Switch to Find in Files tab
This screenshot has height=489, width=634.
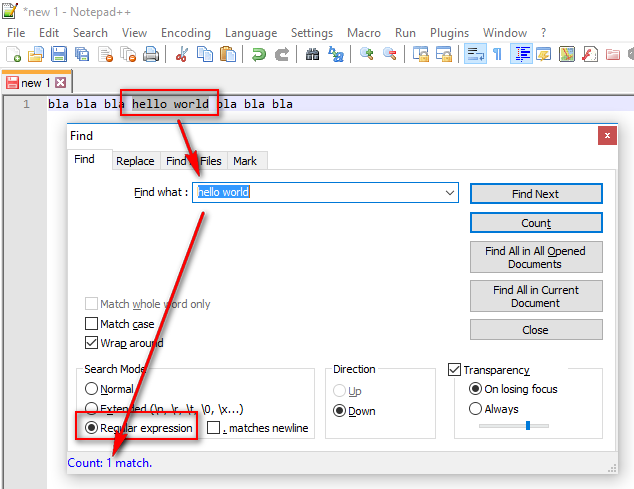coord(194,161)
